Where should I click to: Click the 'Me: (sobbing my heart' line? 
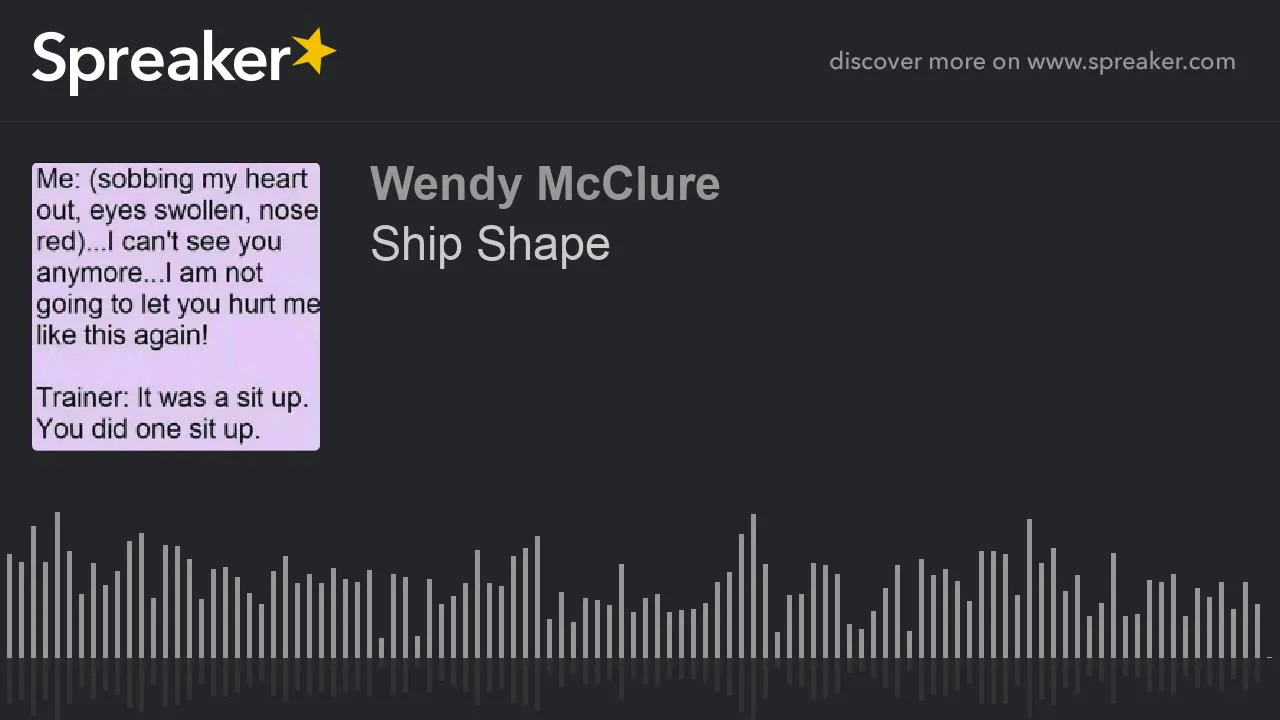pyautogui.click(x=172, y=179)
